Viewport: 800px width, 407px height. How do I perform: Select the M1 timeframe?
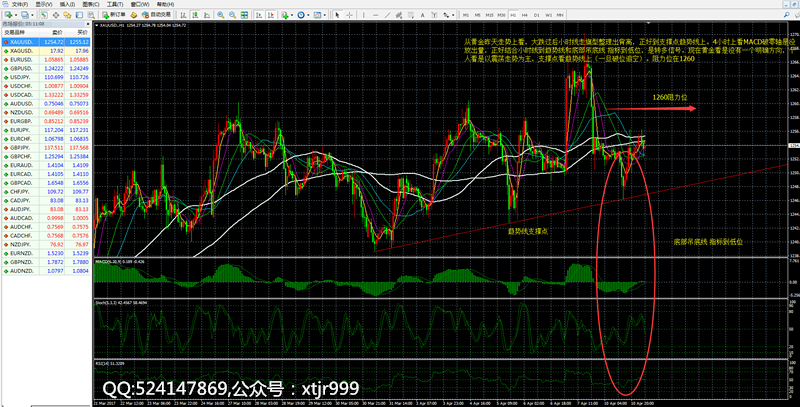click(x=466, y=15)
